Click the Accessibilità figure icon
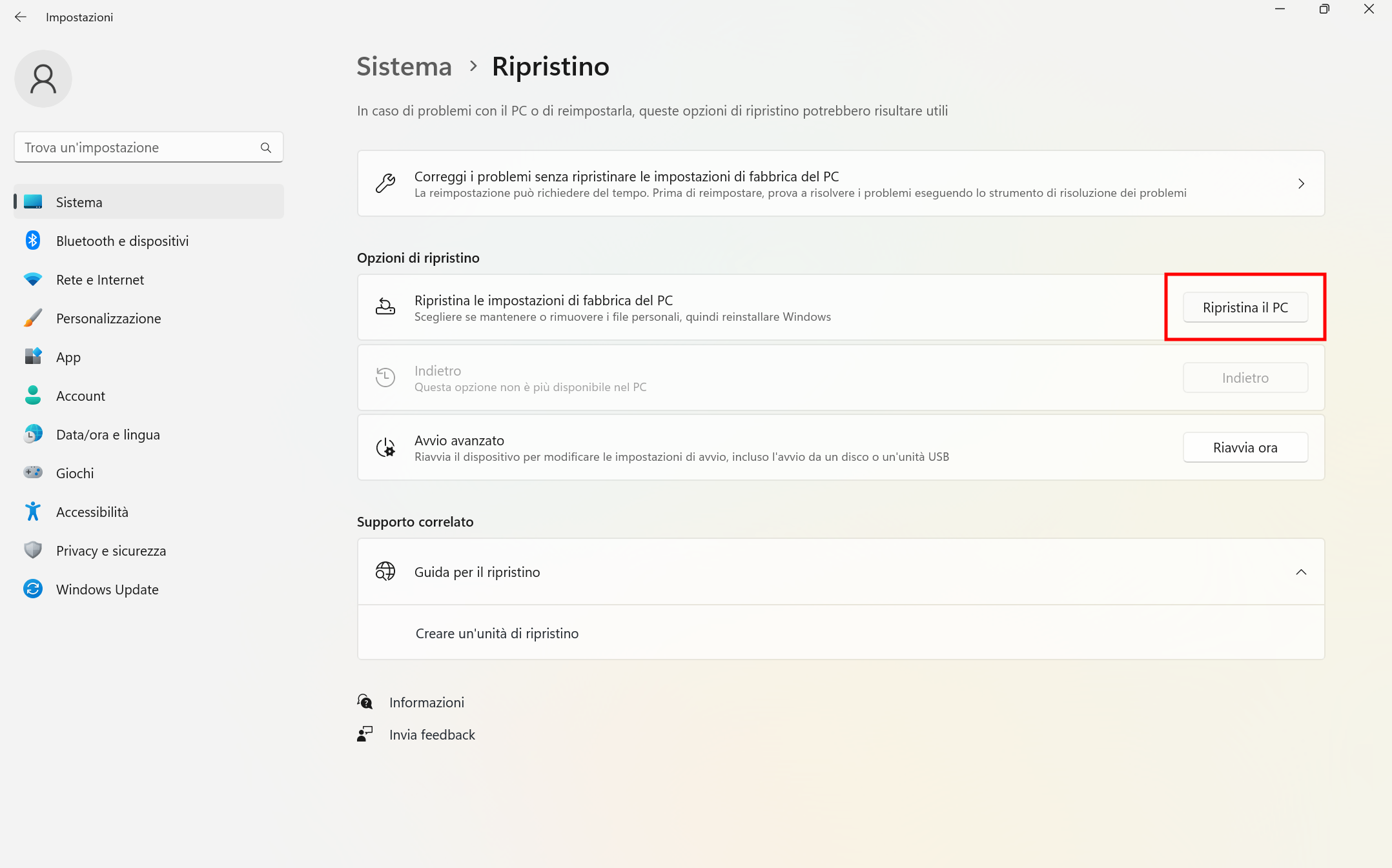1392x868 pixels. click(x=33, y=512)
